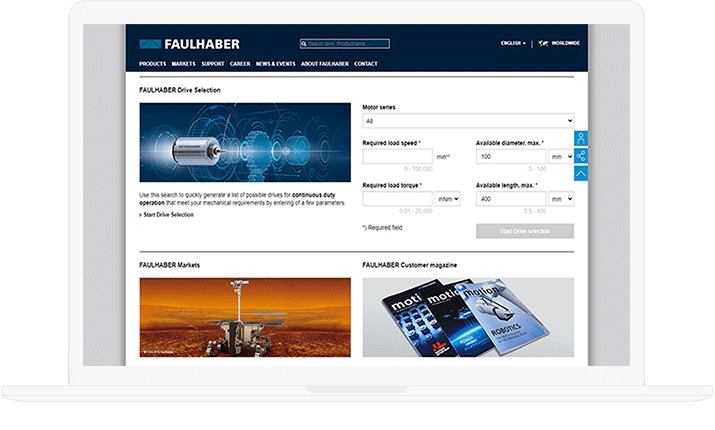The width and height of the screenshot is (715, 430).
Task: Open the diameter unit mm dropdown
Action: (561, 156)
